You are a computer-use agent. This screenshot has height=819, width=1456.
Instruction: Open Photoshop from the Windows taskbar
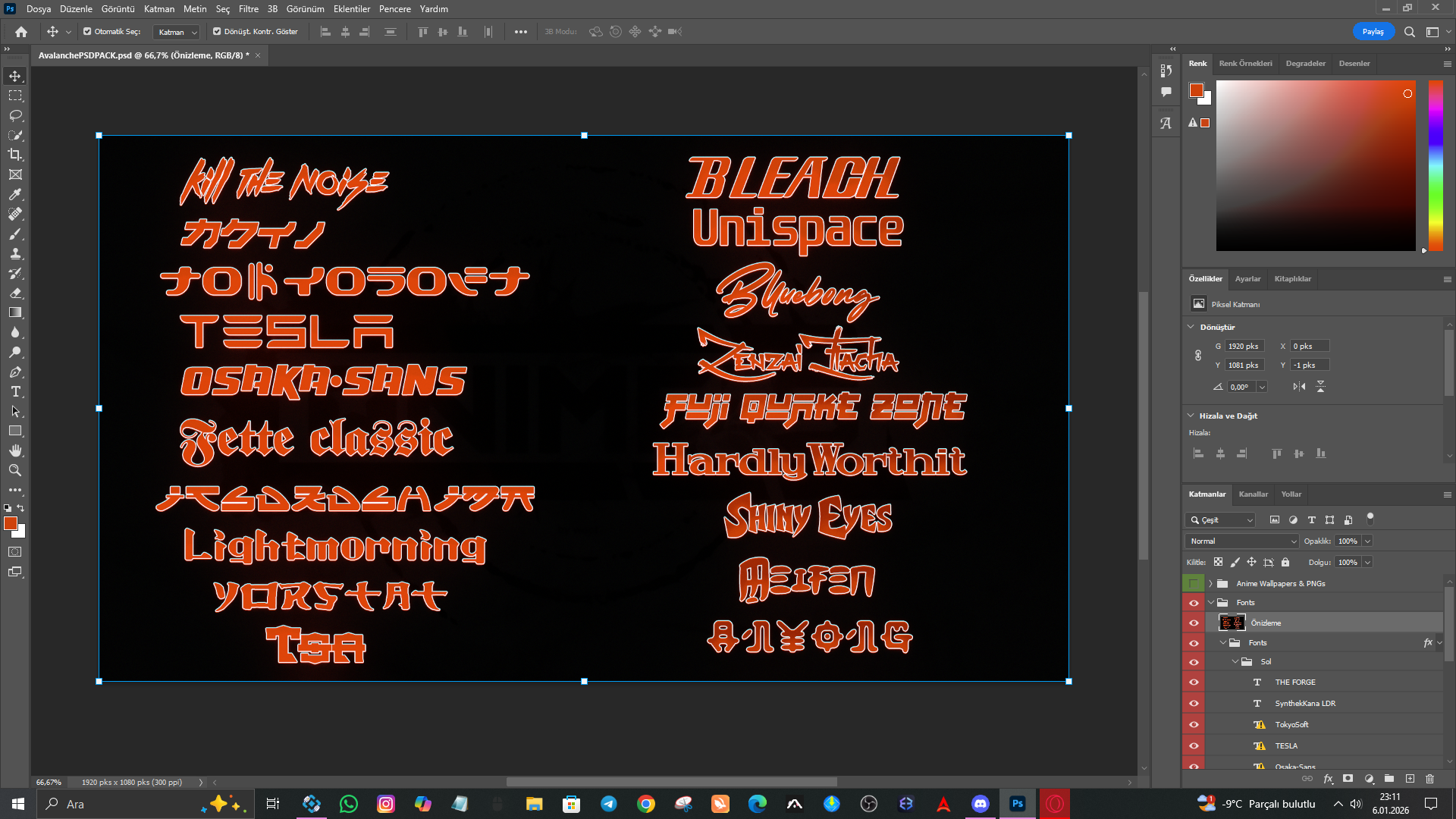(1018, 804)
